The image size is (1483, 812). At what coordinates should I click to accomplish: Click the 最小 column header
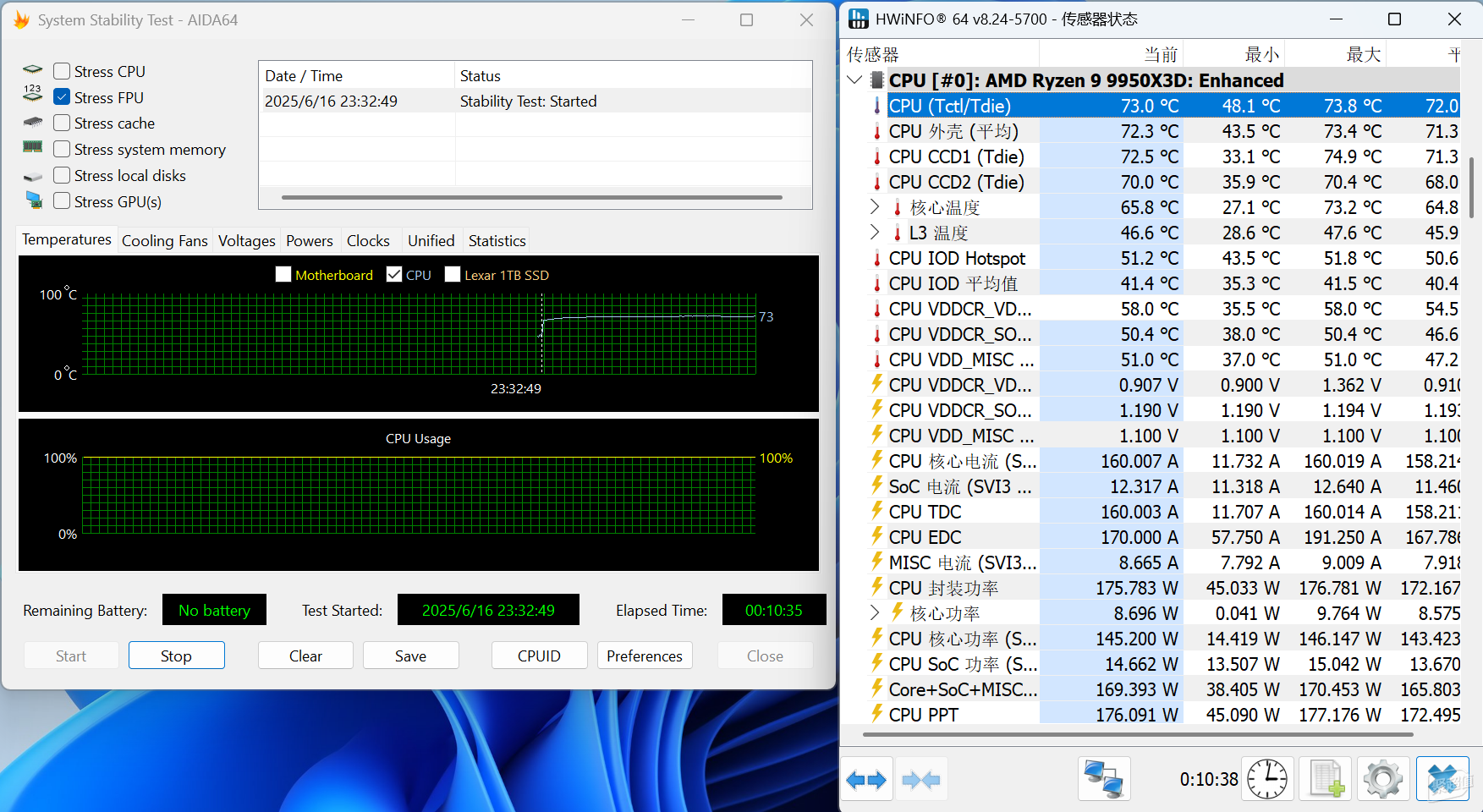coord(1234,54)
